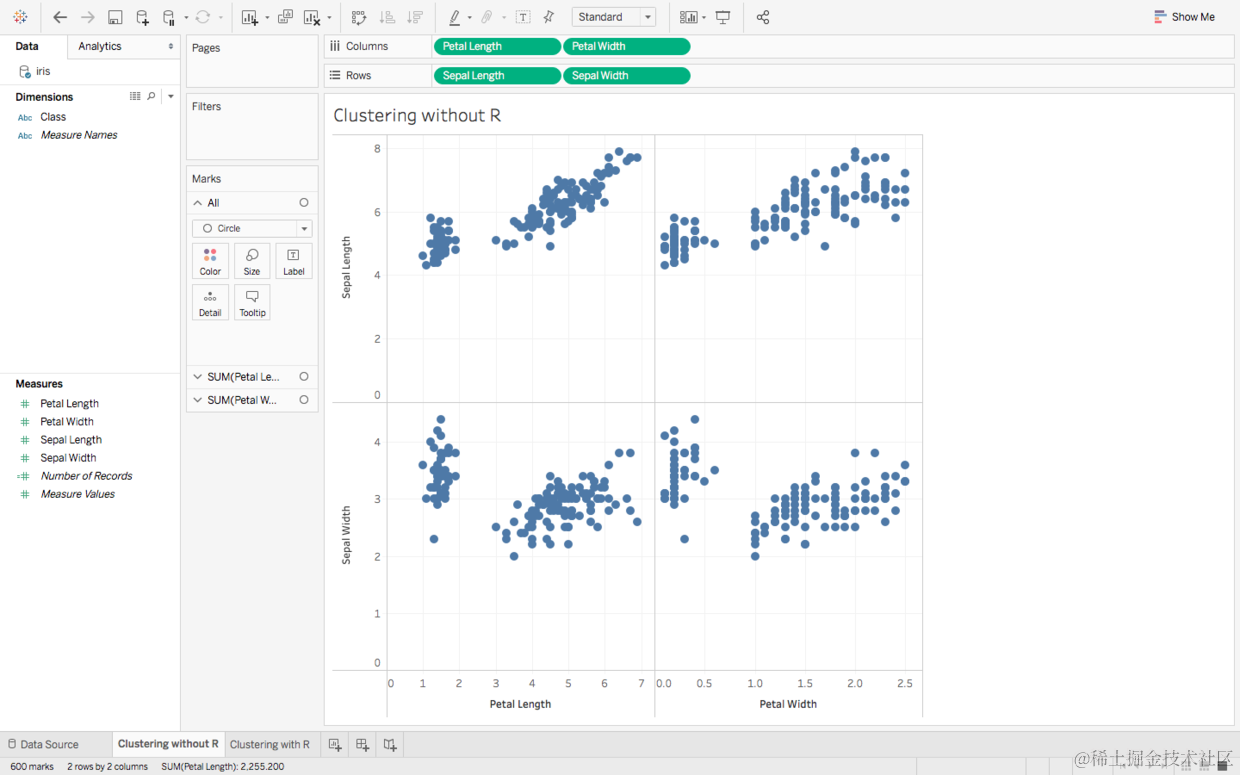Open dropdown arrow next to new worksheet icon
Screen dimensions: 1240x775
[267, 17]
